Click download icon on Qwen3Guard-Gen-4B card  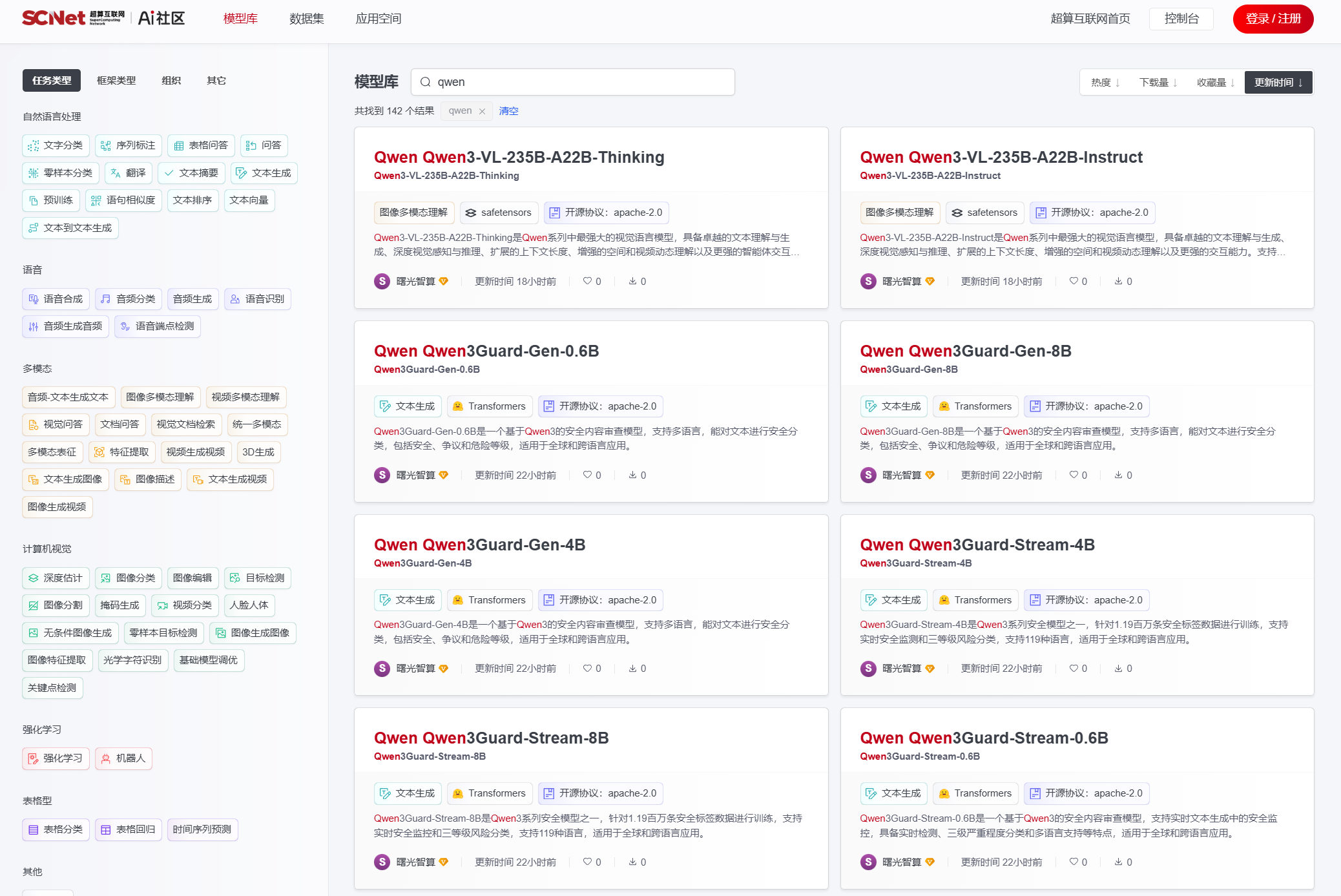632,668
